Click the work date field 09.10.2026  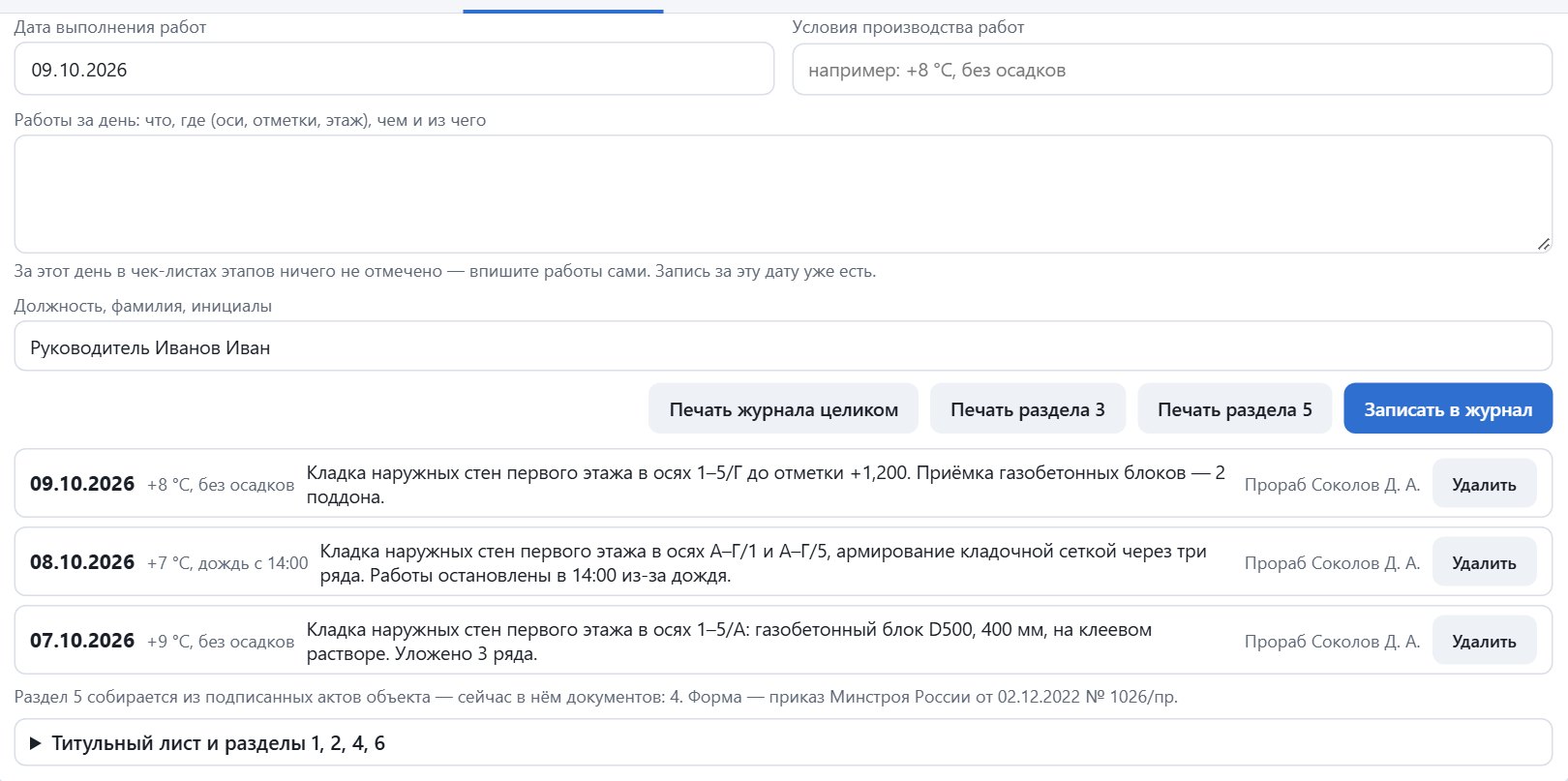pos(394,70)
